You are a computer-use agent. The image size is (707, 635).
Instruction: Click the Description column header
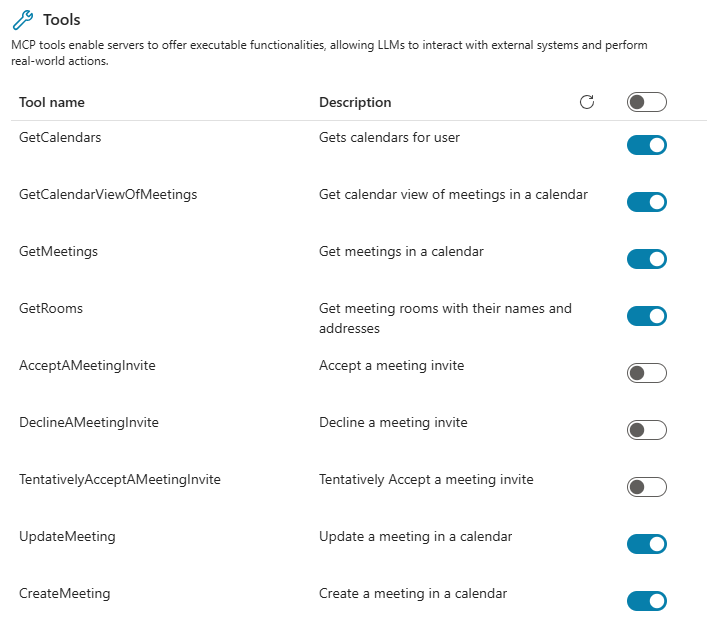(355, 102)
